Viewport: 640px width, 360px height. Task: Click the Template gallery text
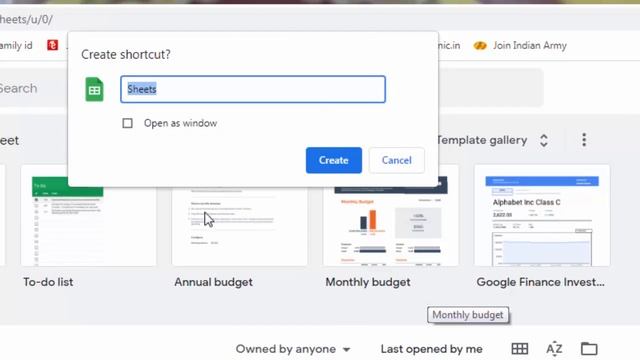tap(482, 140)
